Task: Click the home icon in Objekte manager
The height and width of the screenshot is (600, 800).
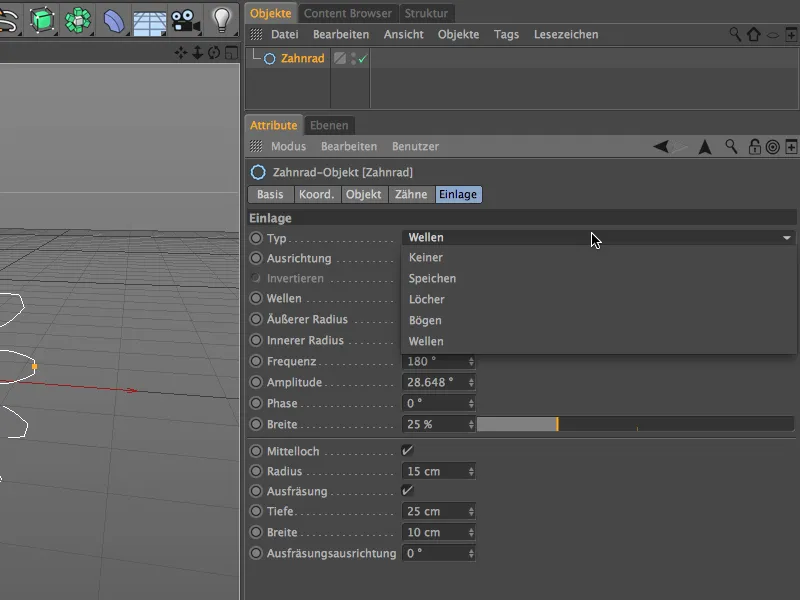Action: 753,34
